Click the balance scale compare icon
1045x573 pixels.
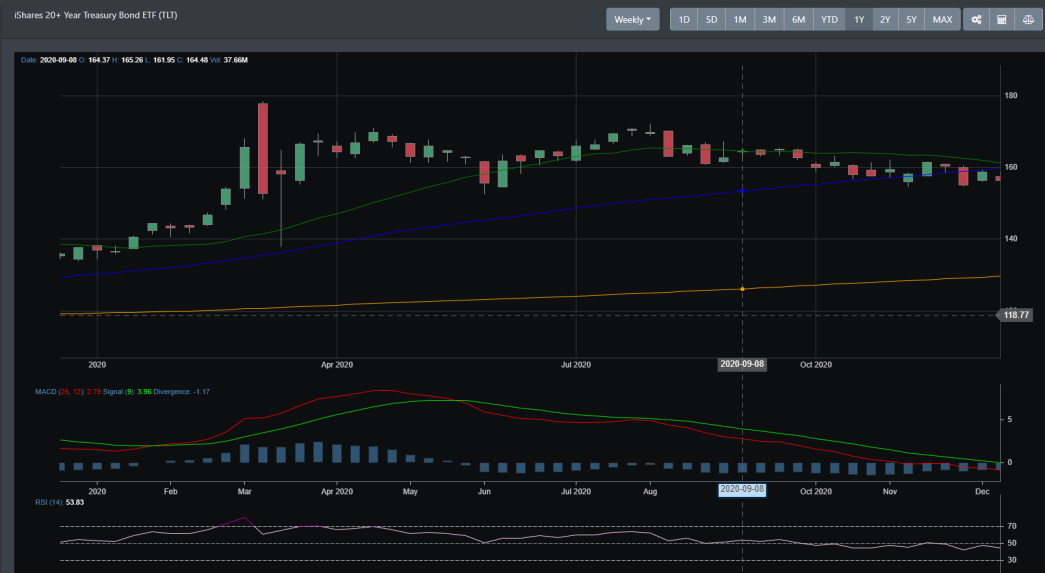(x=1028, y=19)
